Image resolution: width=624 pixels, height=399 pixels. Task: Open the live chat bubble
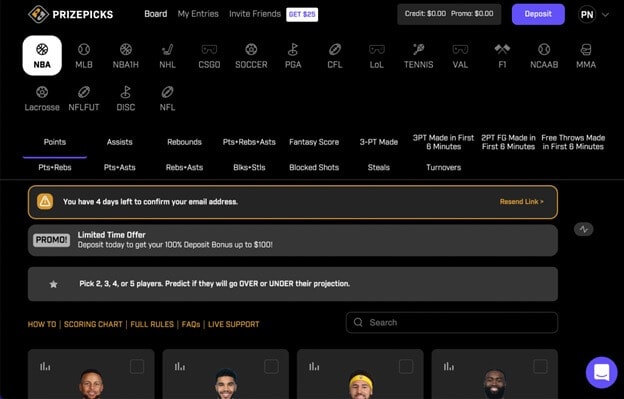point(601,372)
